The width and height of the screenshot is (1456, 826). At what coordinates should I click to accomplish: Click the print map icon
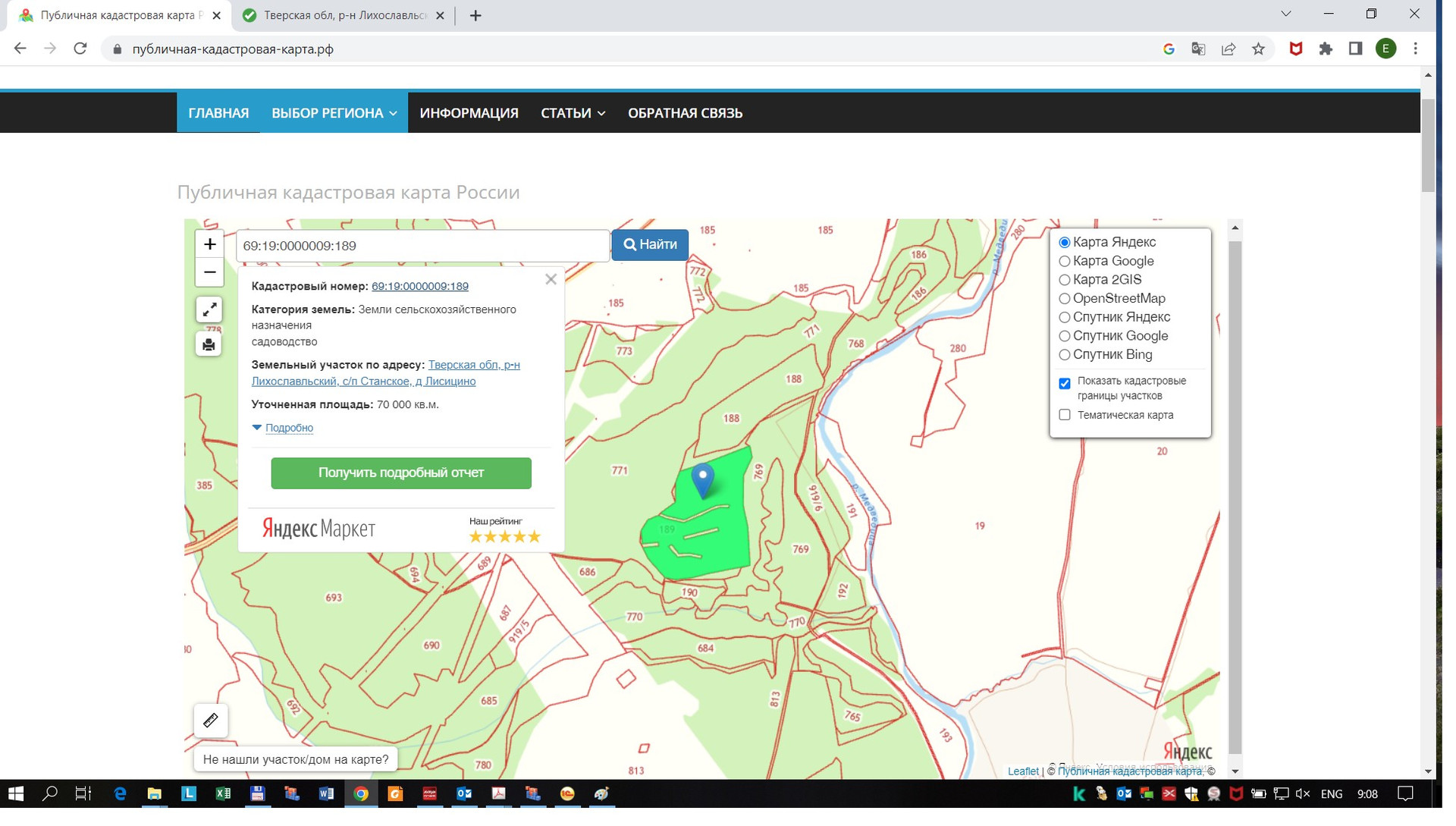(x=209, y=345)
